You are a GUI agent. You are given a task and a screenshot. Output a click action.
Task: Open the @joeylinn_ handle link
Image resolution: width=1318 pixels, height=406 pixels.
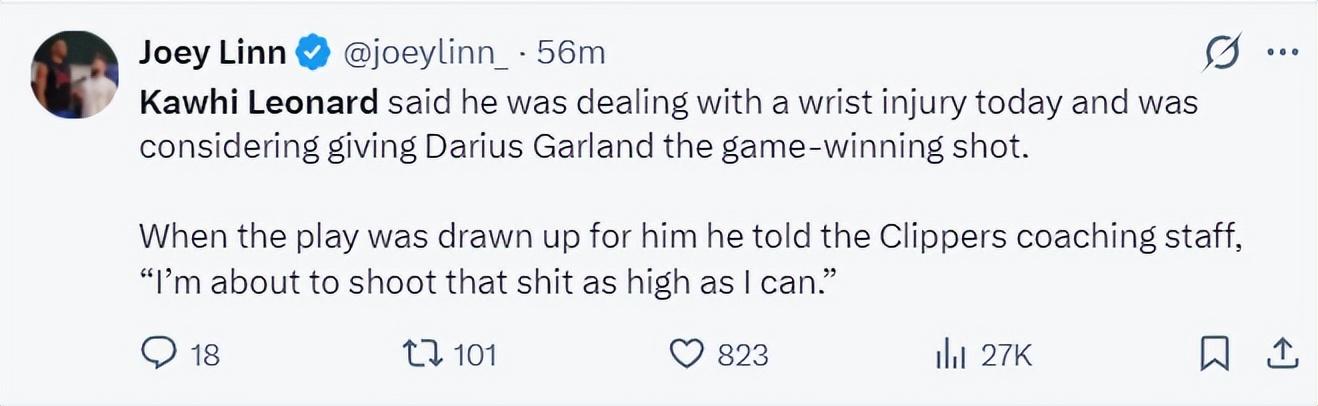click(x=426, y=54)
